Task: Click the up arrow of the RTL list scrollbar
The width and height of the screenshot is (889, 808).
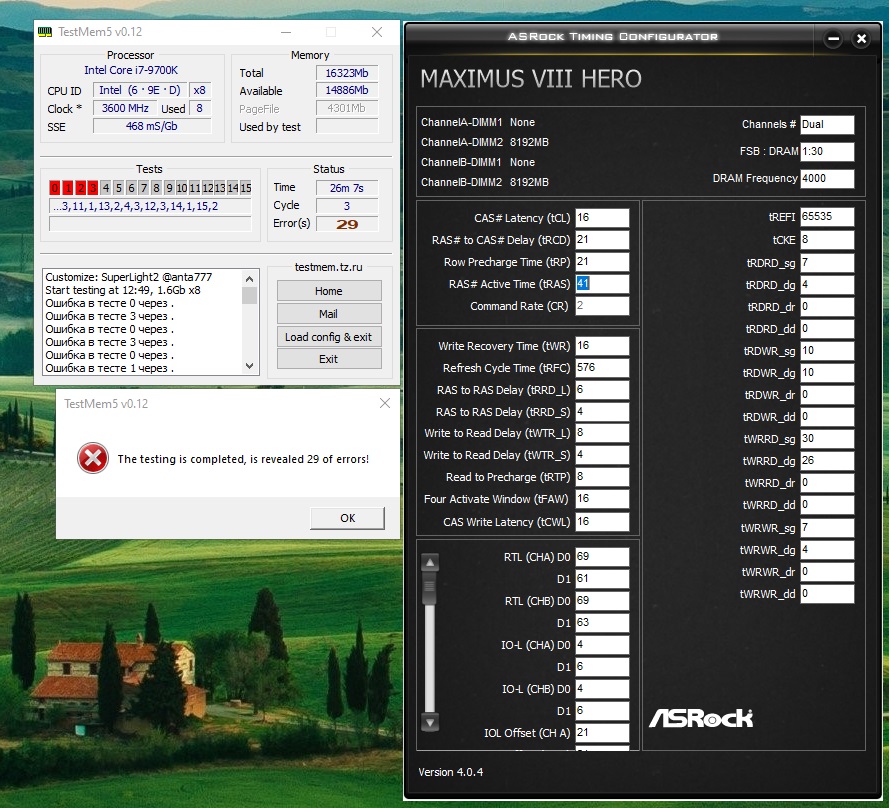Action: tap(430, 562)
